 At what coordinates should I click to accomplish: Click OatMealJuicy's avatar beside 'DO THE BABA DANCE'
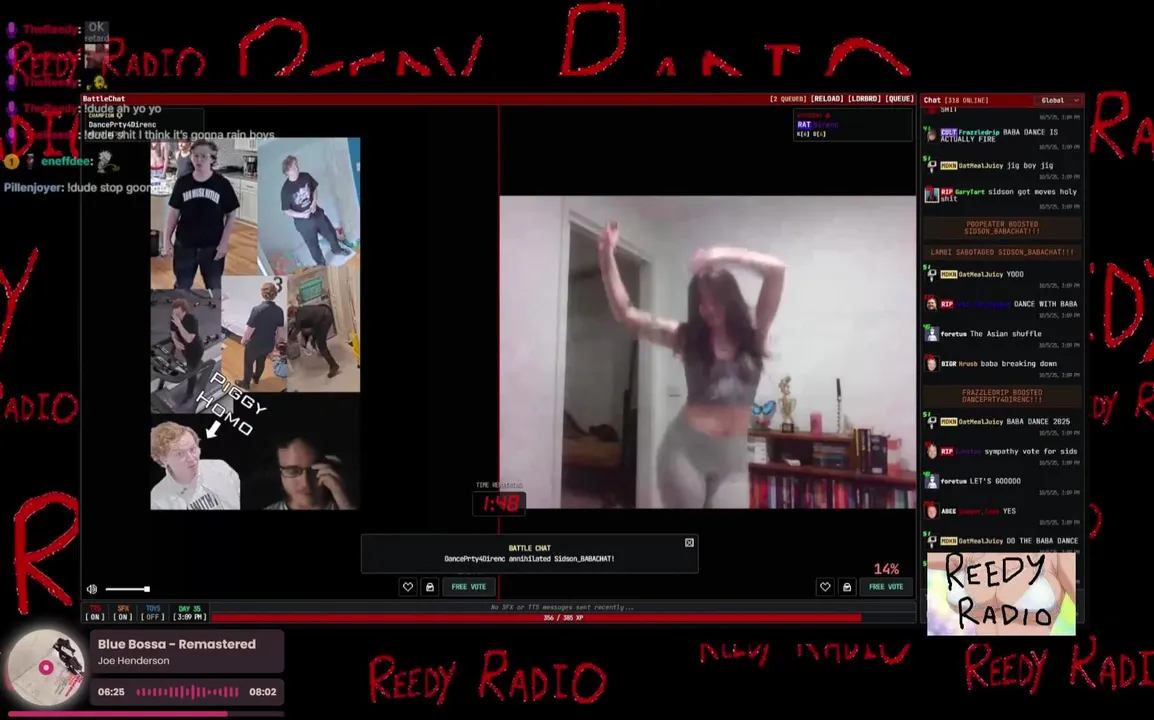click(932, 541)
